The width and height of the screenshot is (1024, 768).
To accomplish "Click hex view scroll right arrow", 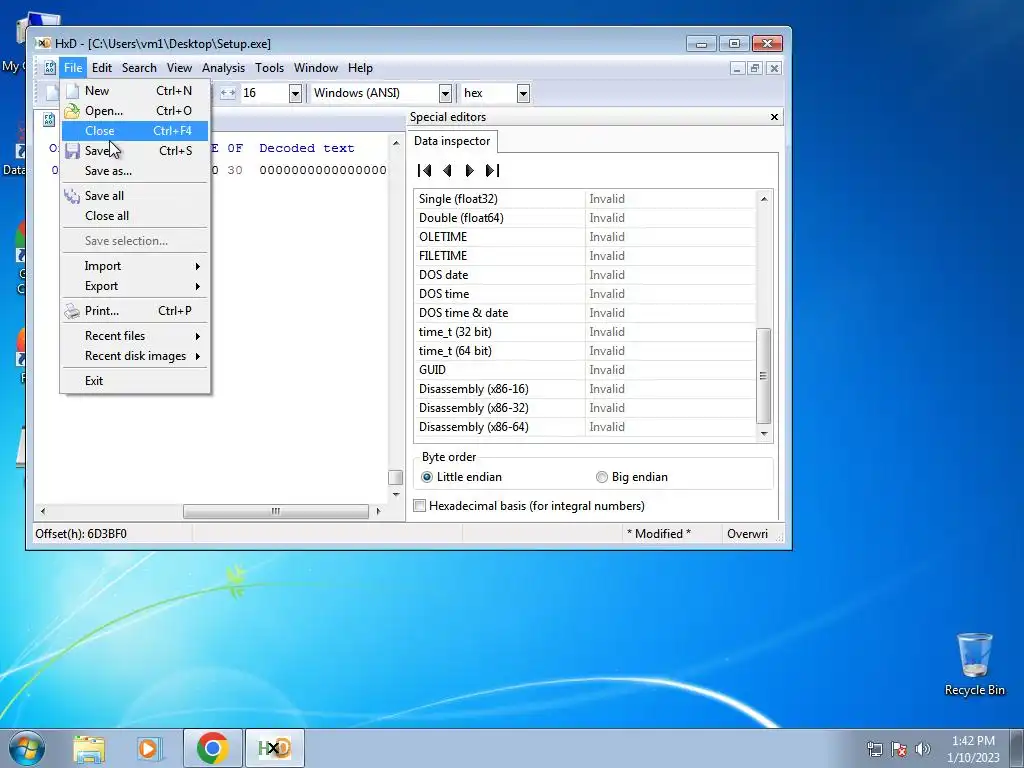I will click(x=378, y=511).
